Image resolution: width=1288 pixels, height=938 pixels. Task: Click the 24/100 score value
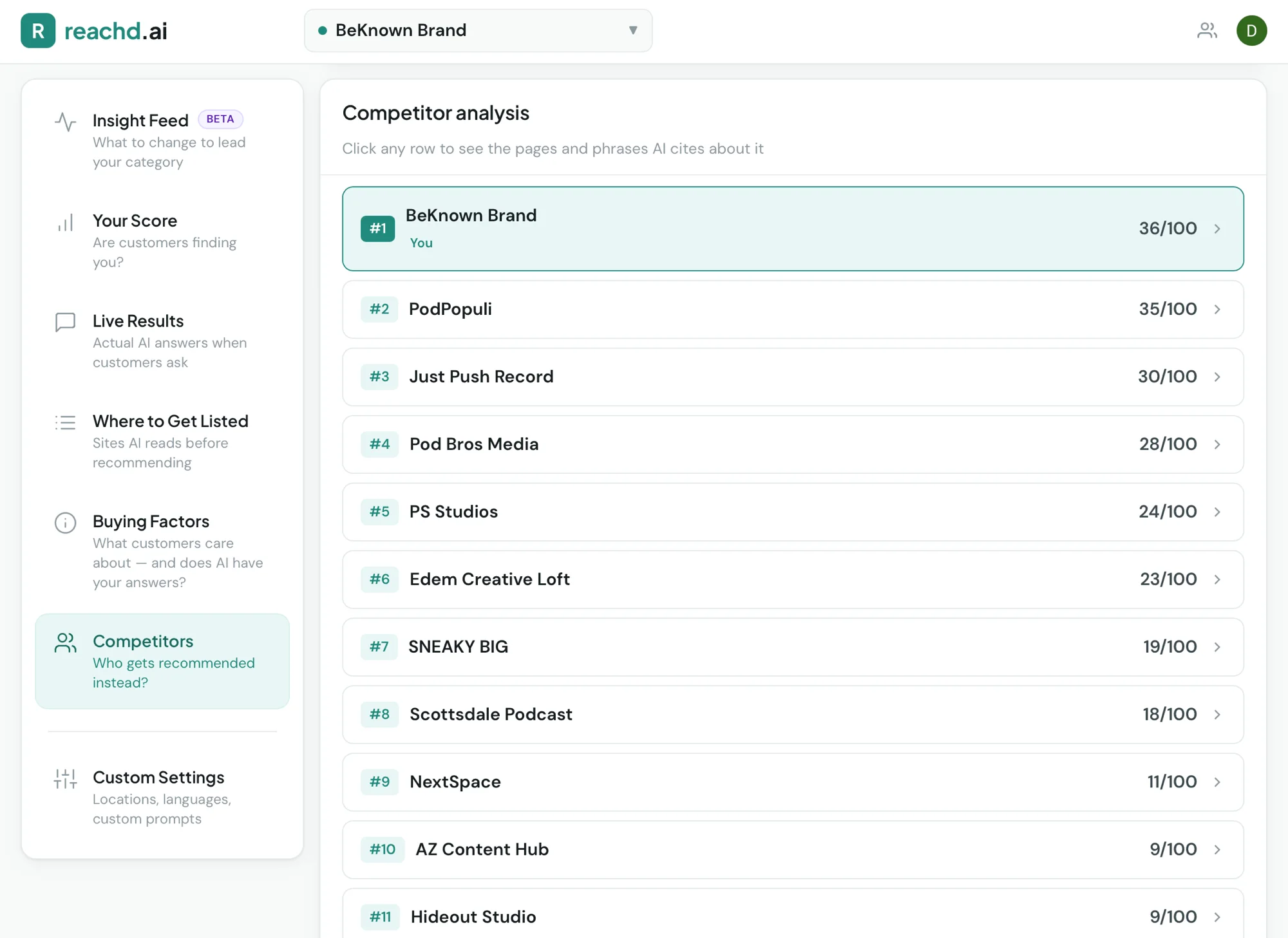coord(1168,512)
